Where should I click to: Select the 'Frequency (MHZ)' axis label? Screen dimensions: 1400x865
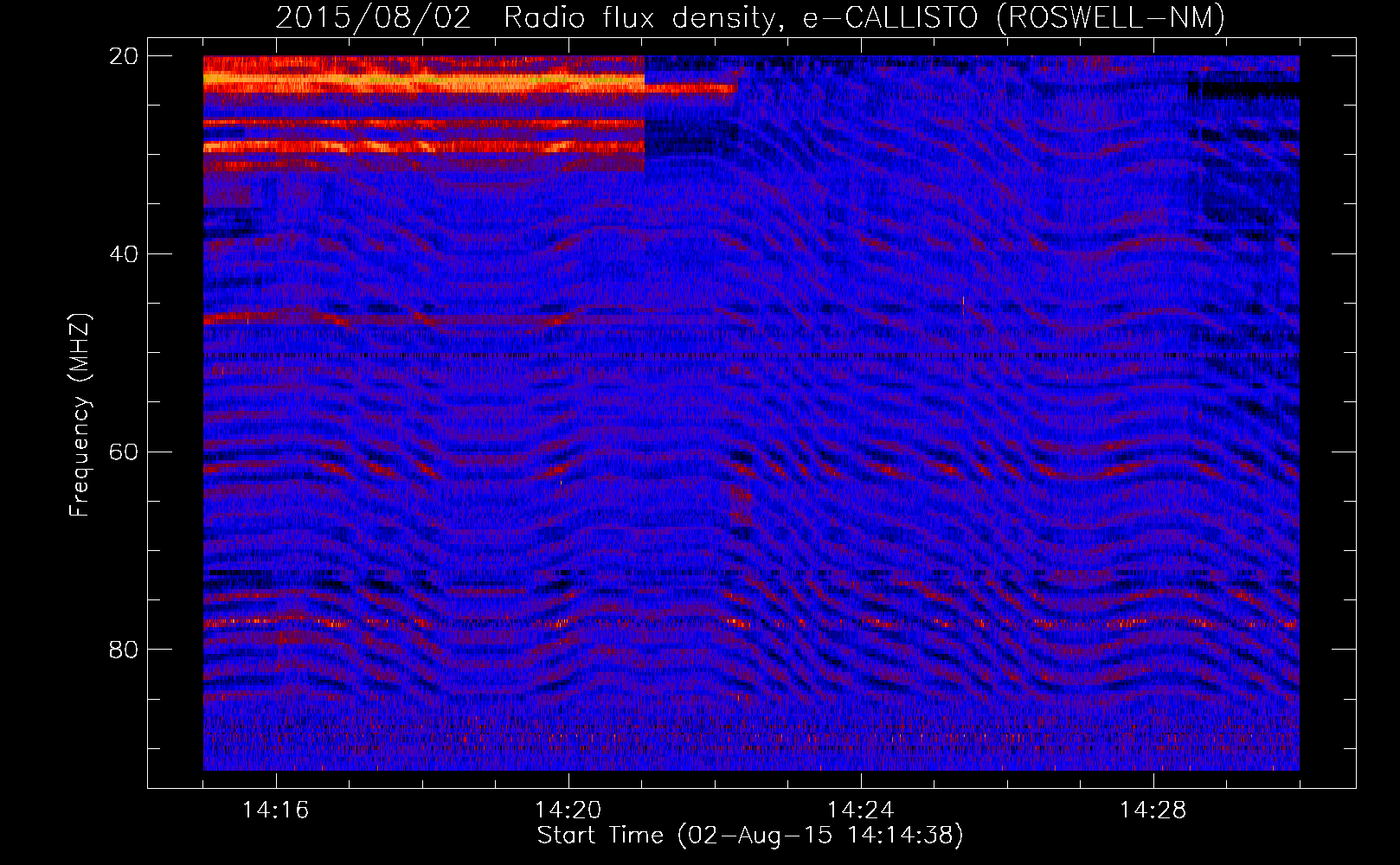click(80, 415)
